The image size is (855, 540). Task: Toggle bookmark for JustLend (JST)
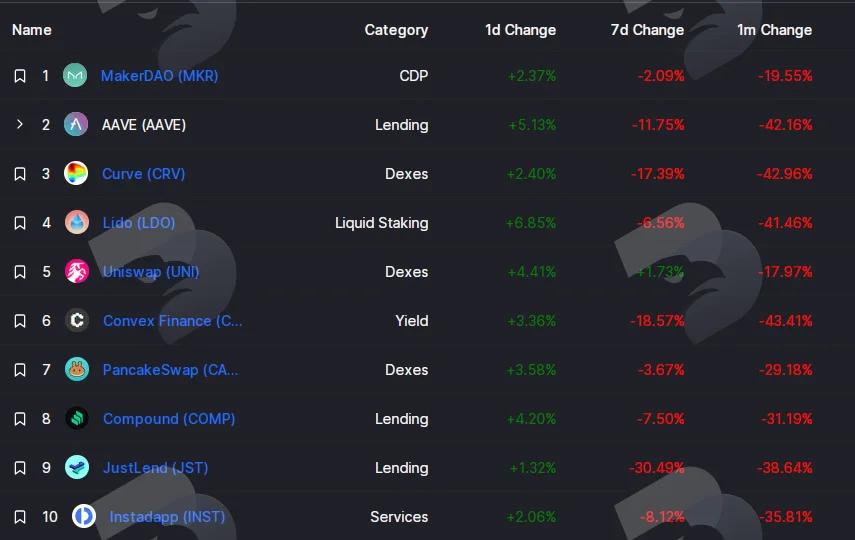[20, 468]
